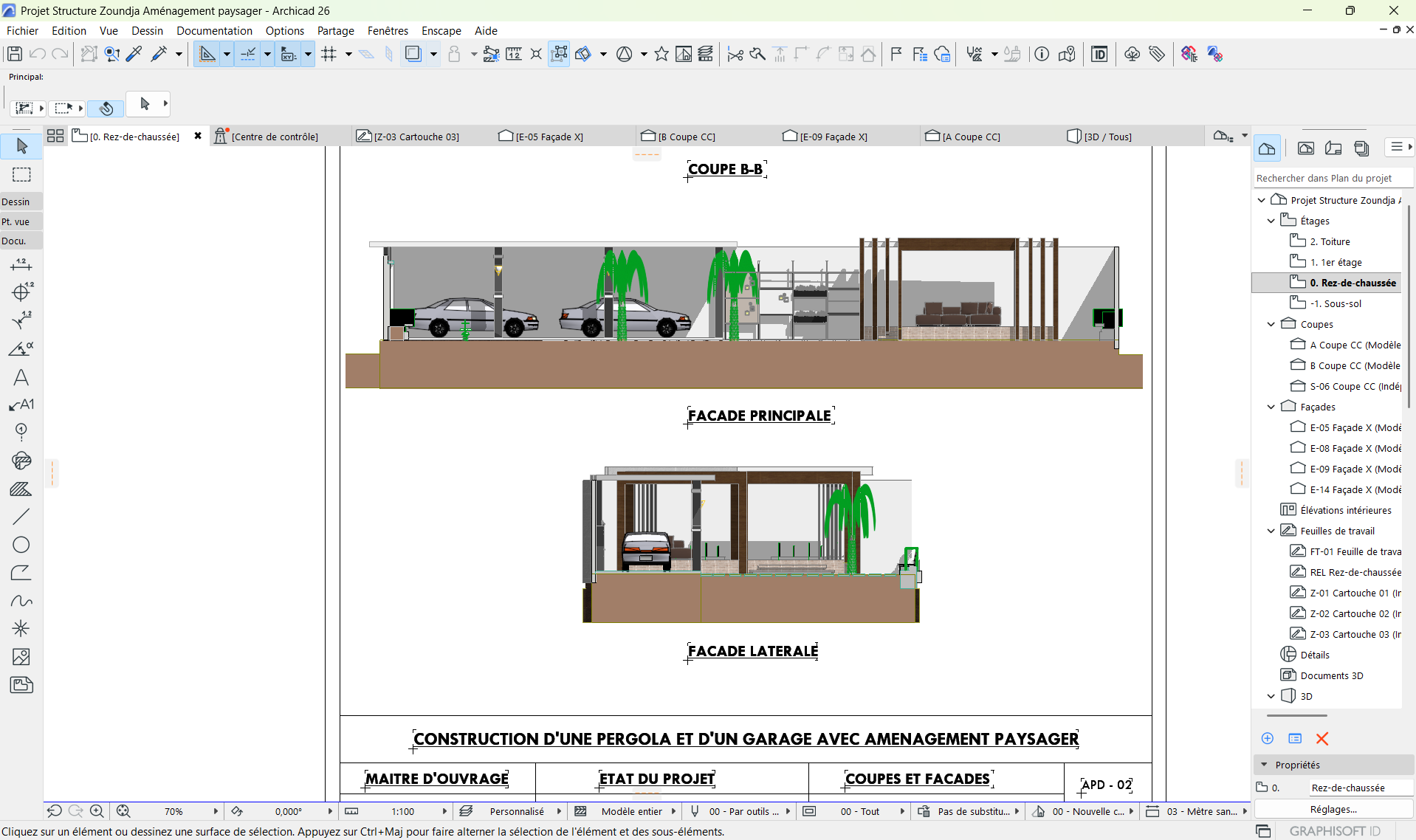
Task: Choose the Text tool
Action: coord(21,378)
